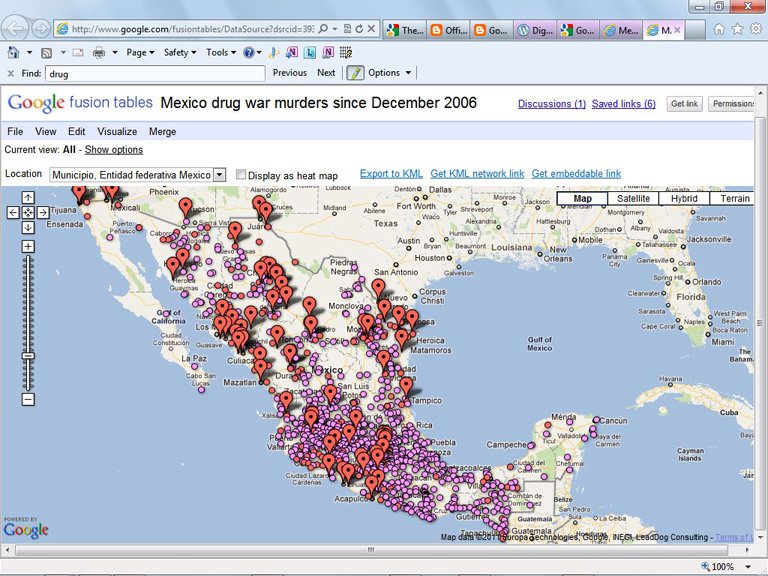Click the Permissions button
Image resolution: width=768 pixels, height=576 pixels.
pyautogui.click(x=731, y=104)
